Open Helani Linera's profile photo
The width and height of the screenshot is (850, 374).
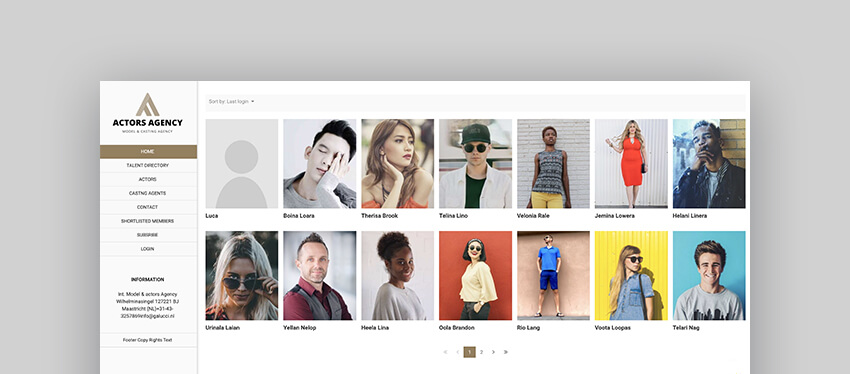(x=709, y=164)
